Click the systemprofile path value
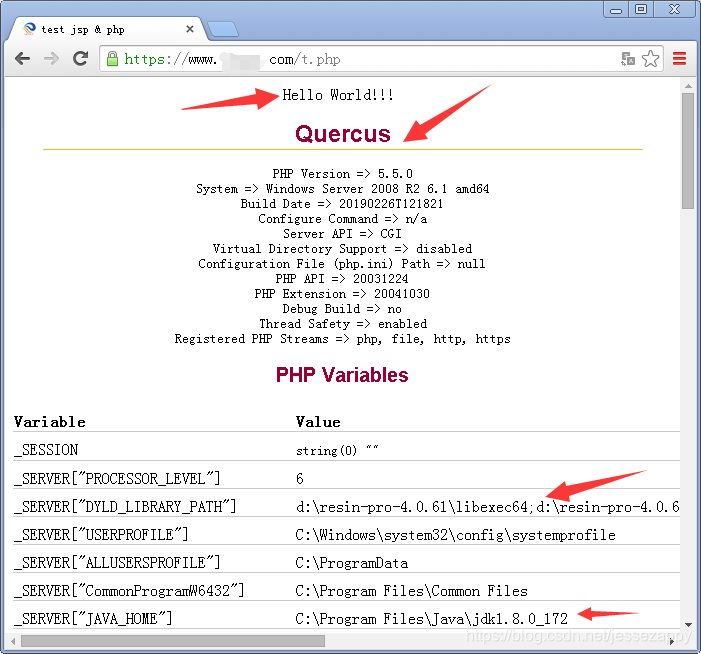The image size is (701, 654). click(456, 535)
